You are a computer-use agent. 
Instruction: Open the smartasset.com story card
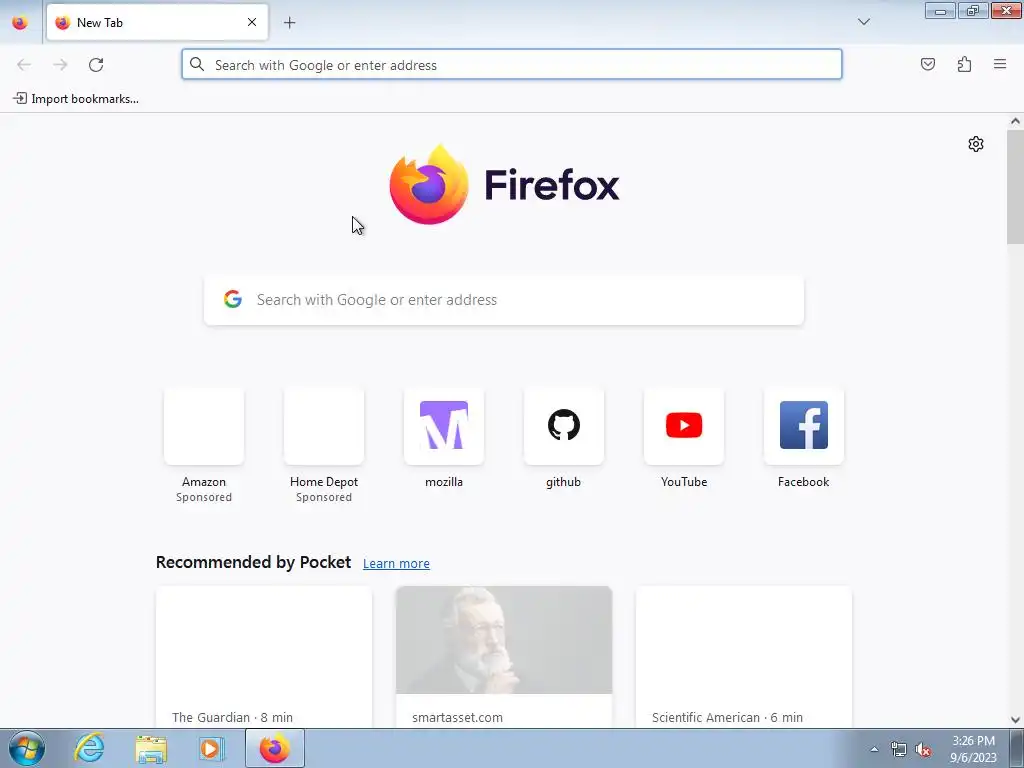(x=504, y=657)
